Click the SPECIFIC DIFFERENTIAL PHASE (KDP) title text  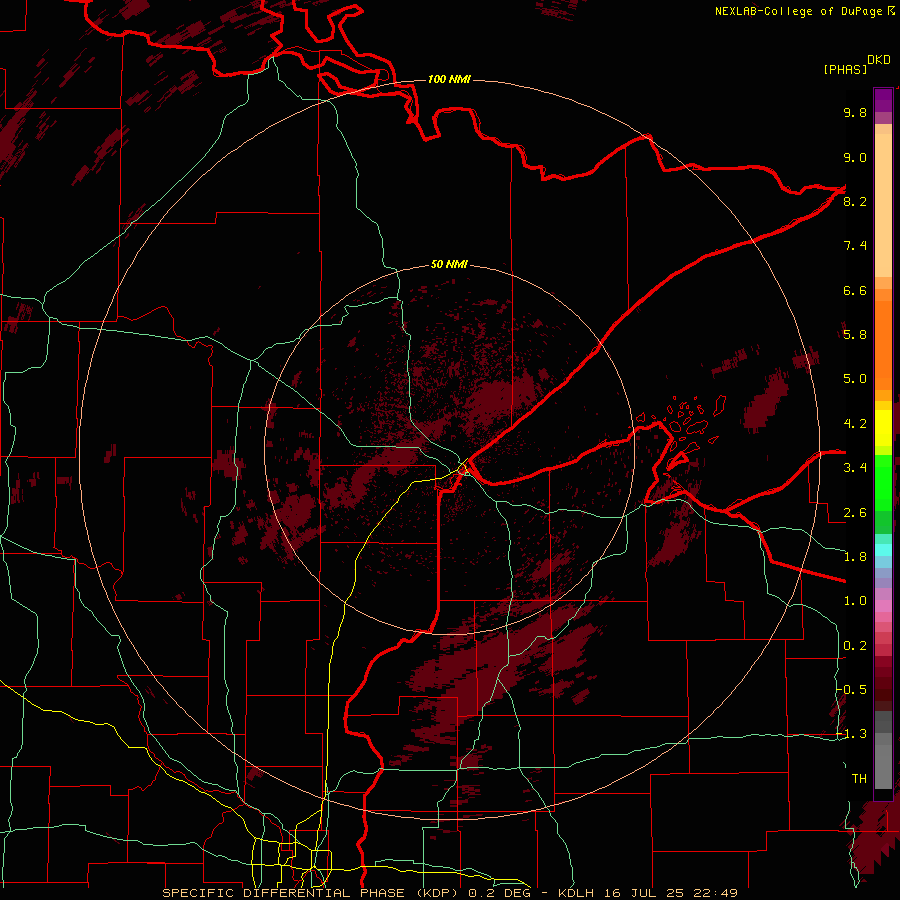tap(312, 893)
